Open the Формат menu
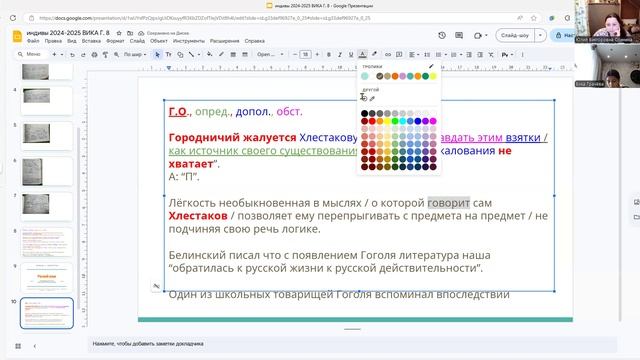Image resolution: width=640 pixels, height=360 pixels. [115, 41]
